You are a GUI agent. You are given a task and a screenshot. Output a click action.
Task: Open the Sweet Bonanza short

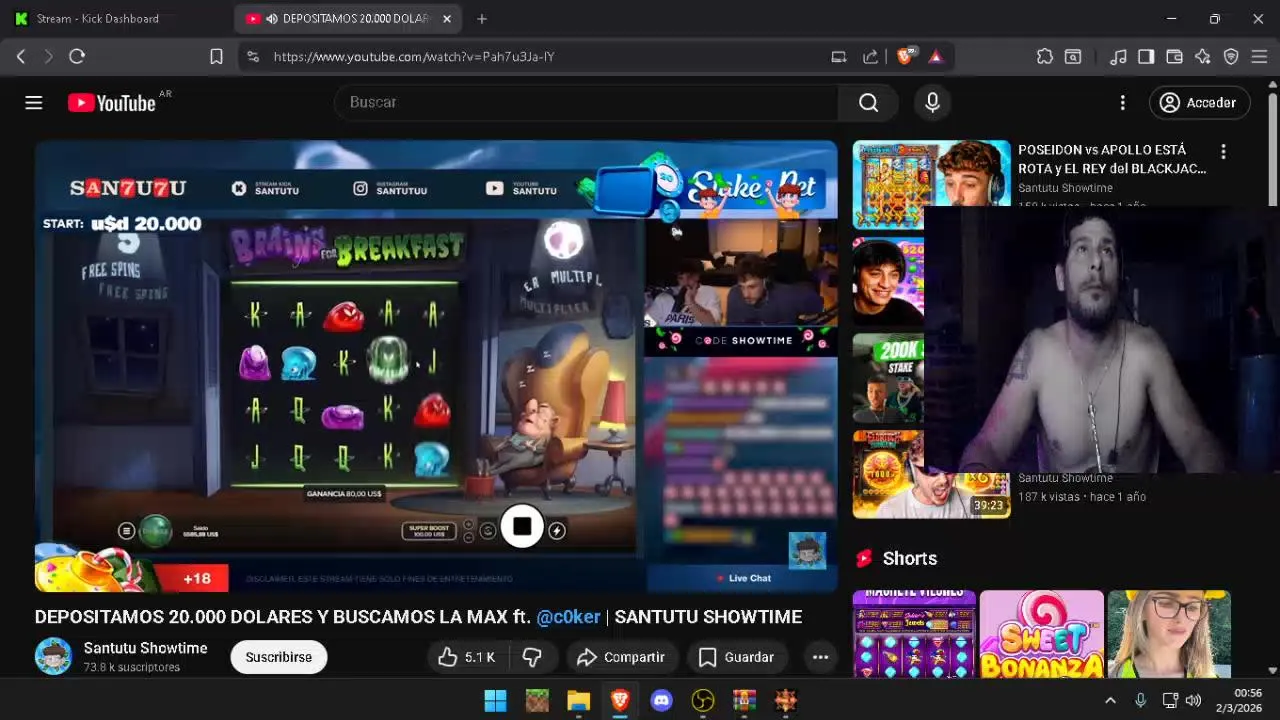click(1041, 634)
